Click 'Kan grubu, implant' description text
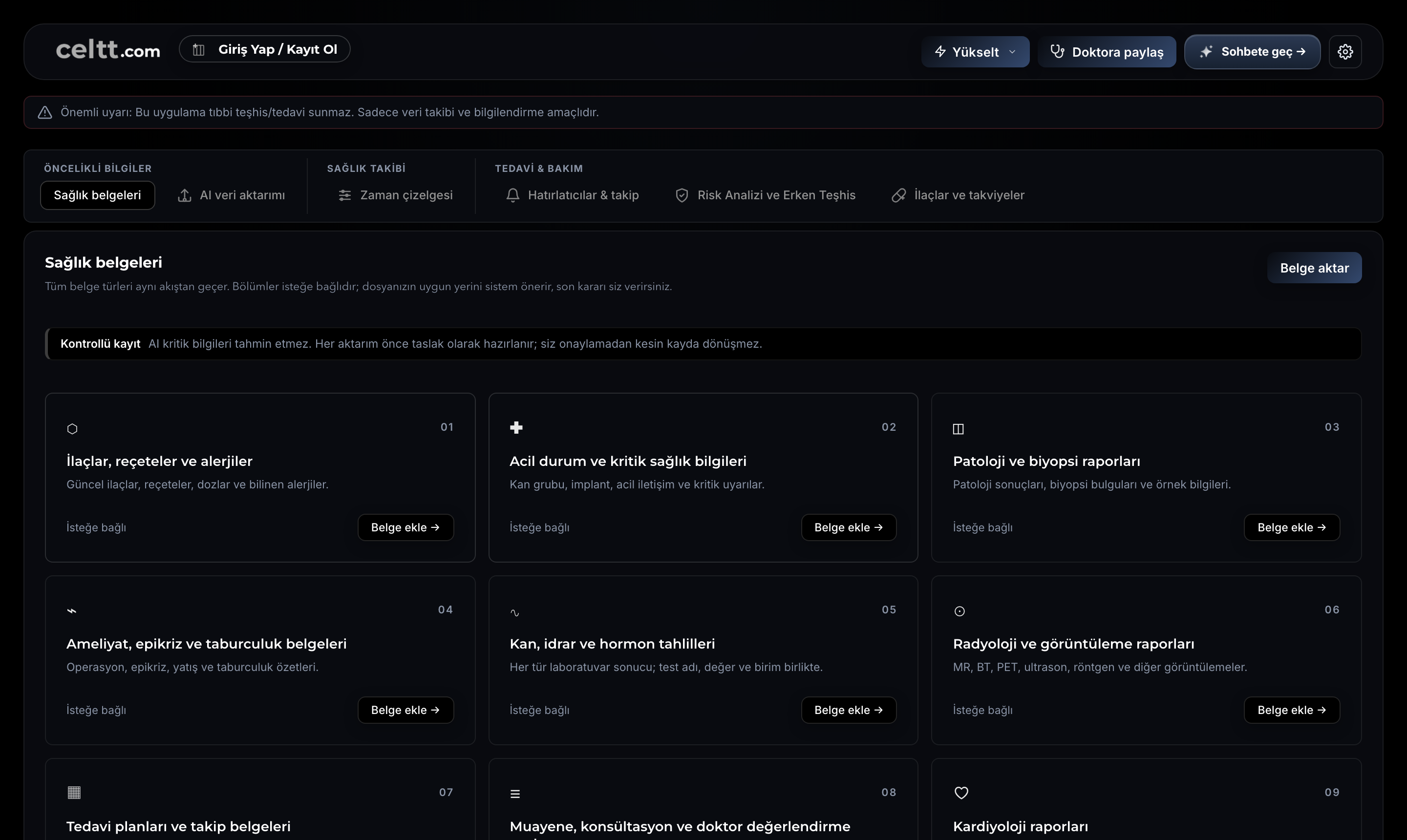 coord(637,484)
